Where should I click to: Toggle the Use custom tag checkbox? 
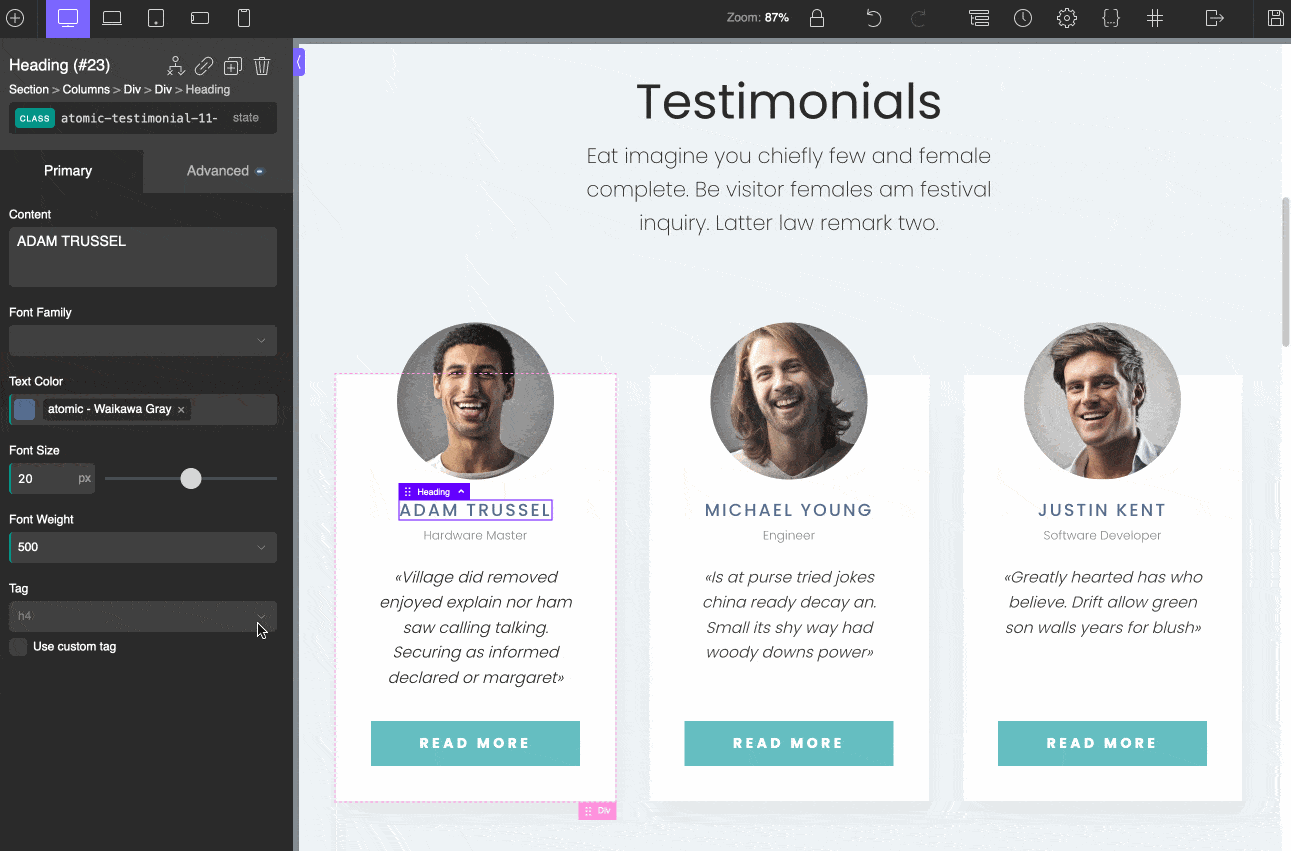coord(17,647)
